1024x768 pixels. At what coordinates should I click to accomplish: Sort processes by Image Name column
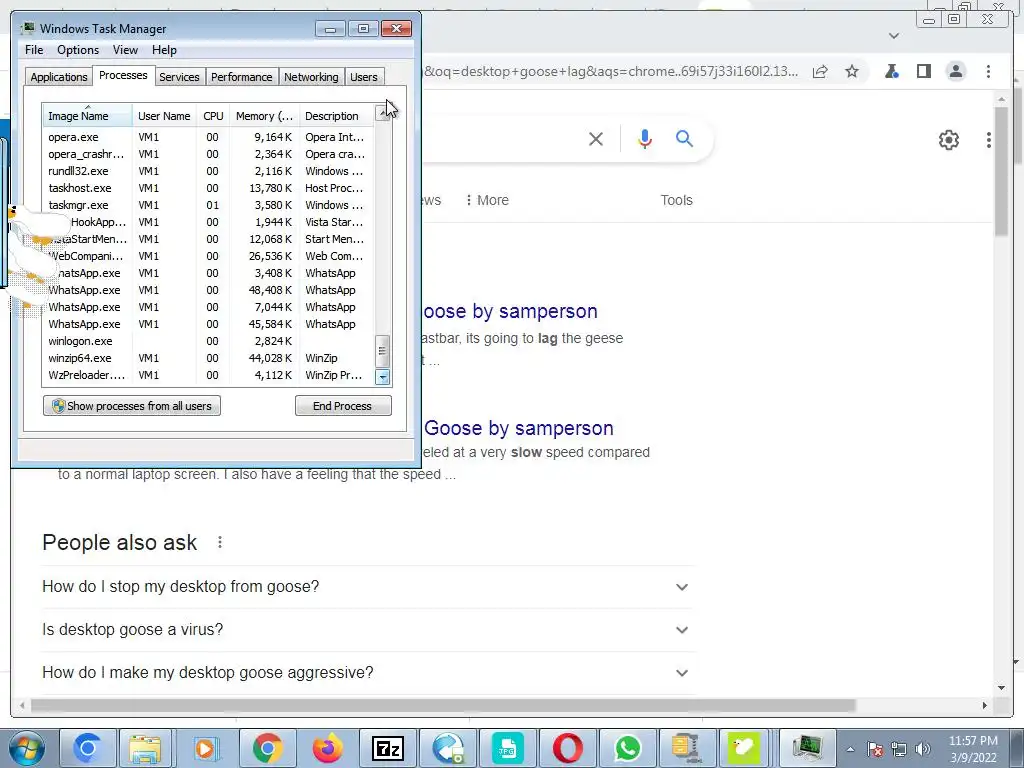(x=88, y=116)
